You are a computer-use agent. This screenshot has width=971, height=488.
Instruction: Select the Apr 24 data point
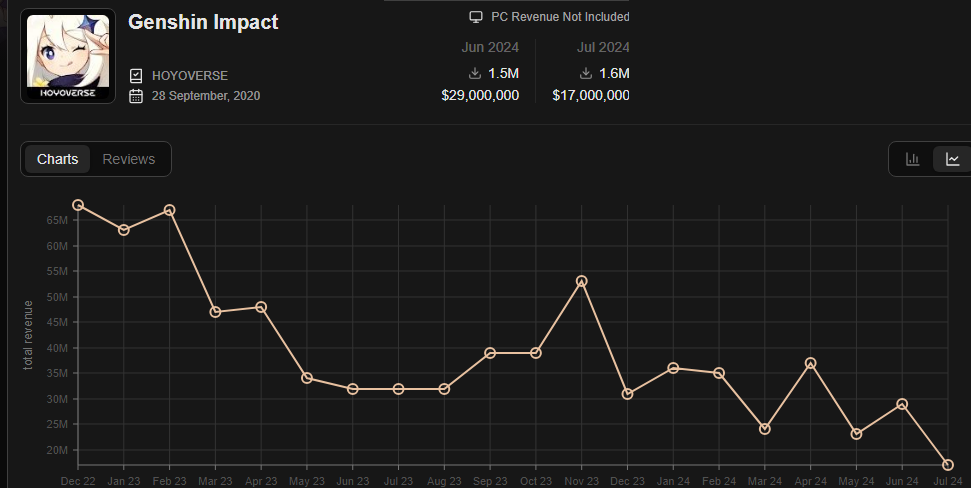click(x=811, y=363)
